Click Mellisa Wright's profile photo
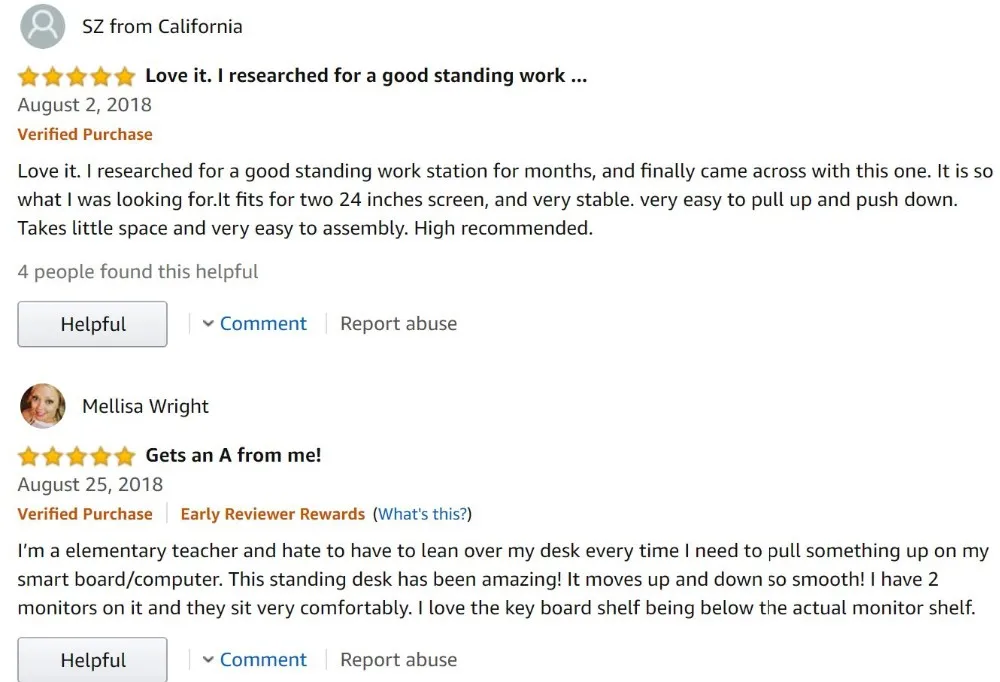The height and width of the screenshot is (682, 1000). (42, 406)
